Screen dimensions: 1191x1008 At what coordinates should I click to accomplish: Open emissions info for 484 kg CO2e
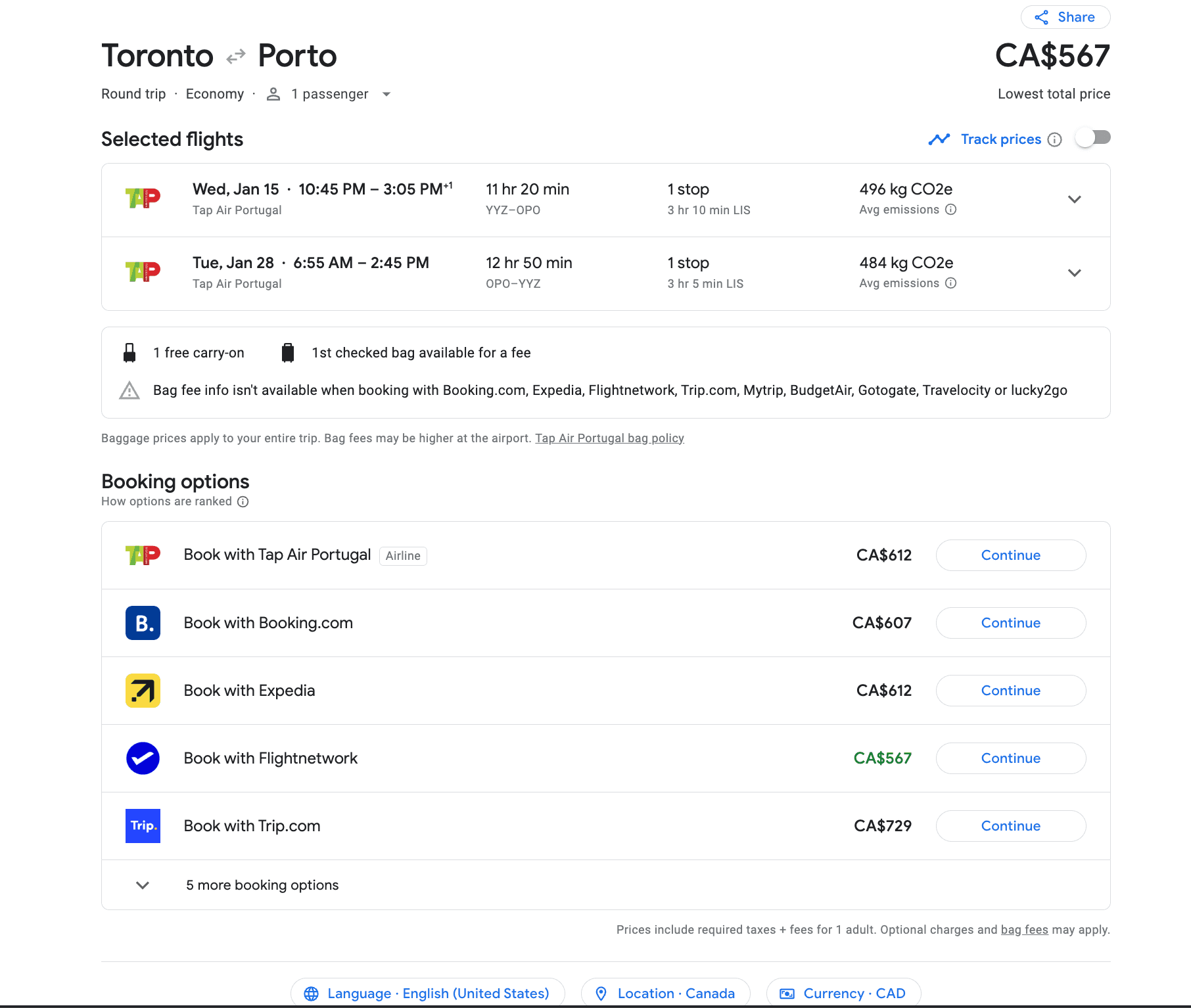click(x=950, y=283)
